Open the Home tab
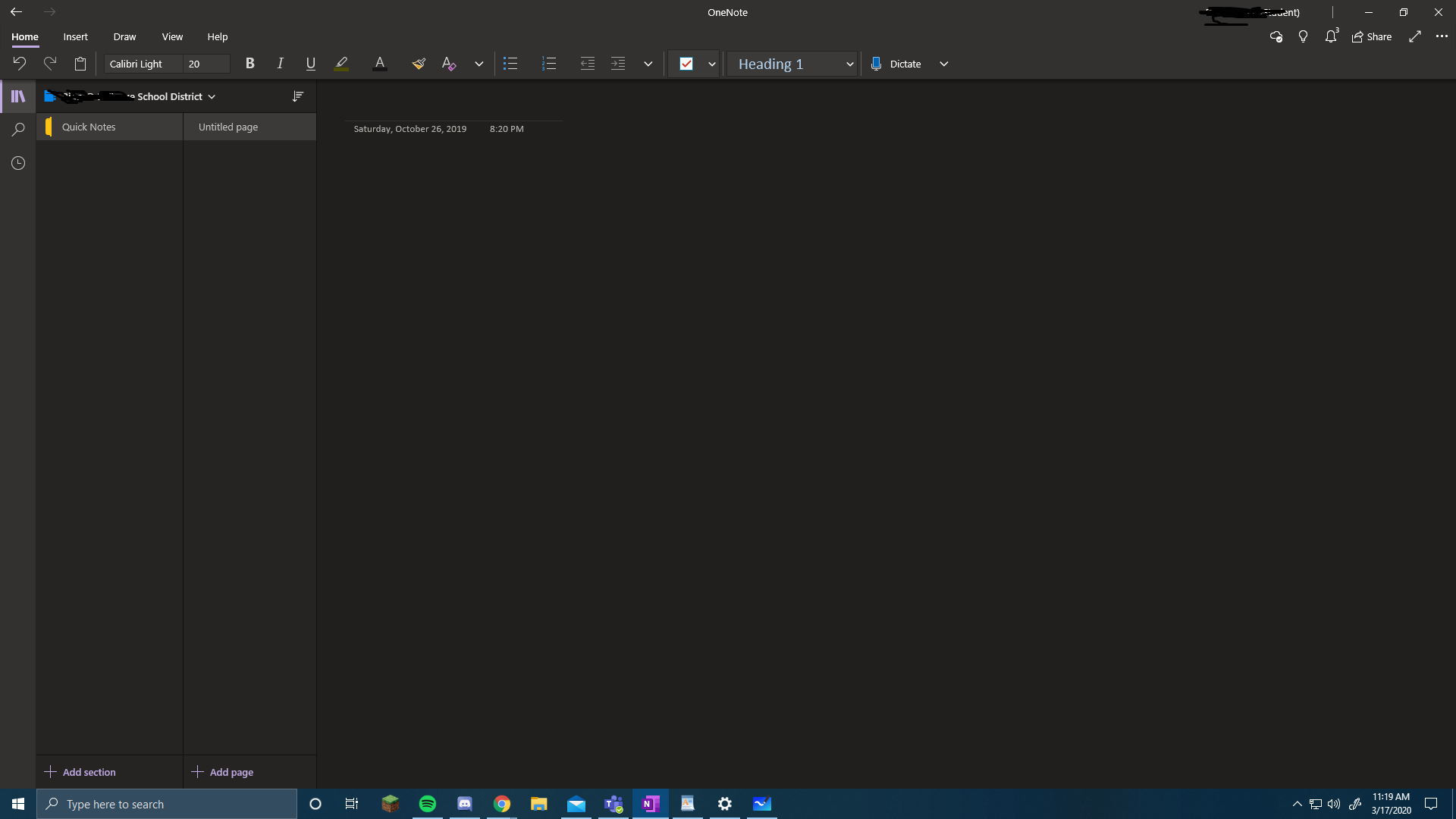This screenshot has width=1456, height=819. (25, 36)
